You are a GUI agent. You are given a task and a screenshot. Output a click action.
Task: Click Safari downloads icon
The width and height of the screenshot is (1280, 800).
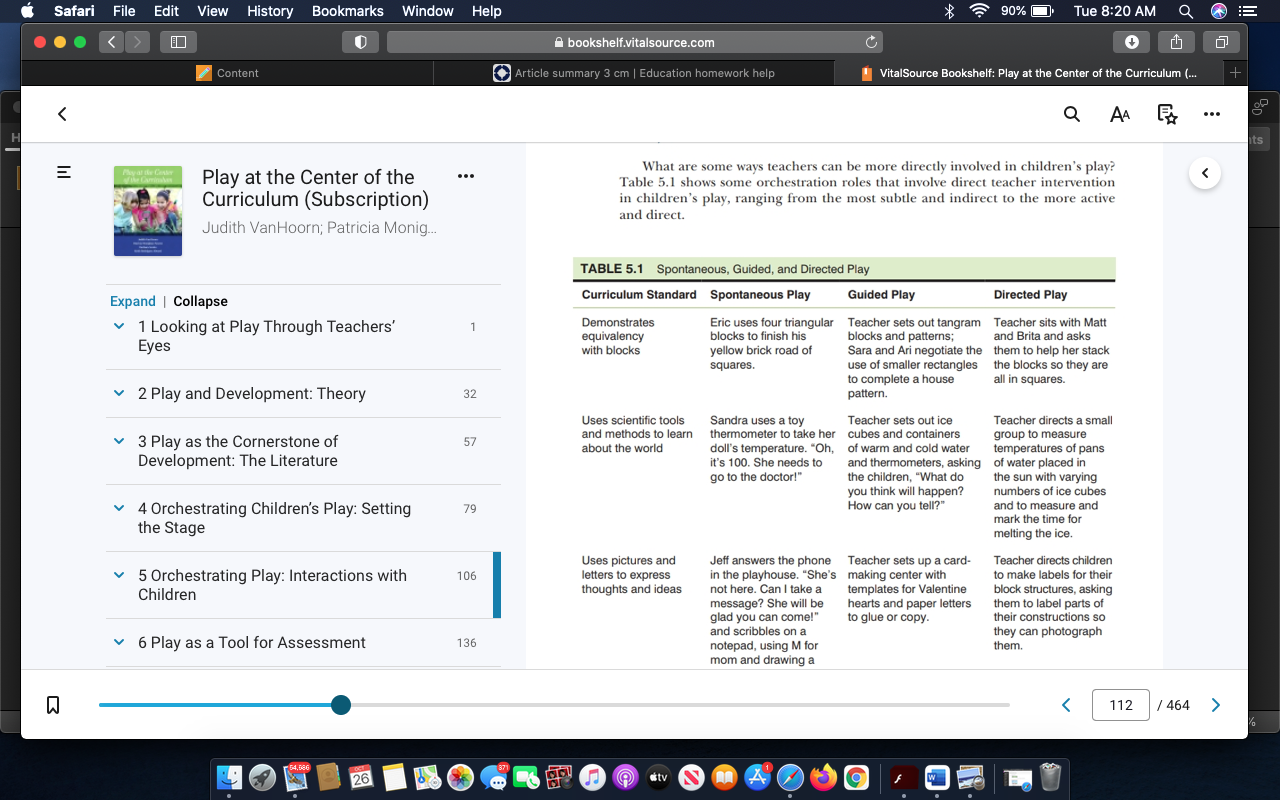pyautogui.click(x=1131, y=42)
